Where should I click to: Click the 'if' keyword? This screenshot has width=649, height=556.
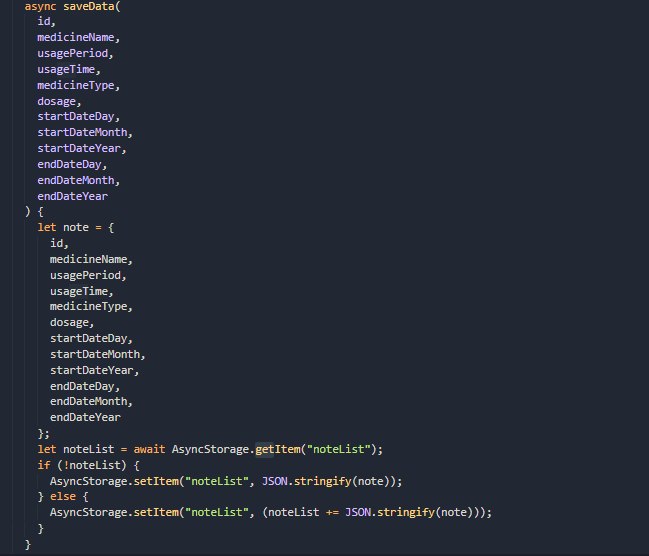[x=44, y=465]
